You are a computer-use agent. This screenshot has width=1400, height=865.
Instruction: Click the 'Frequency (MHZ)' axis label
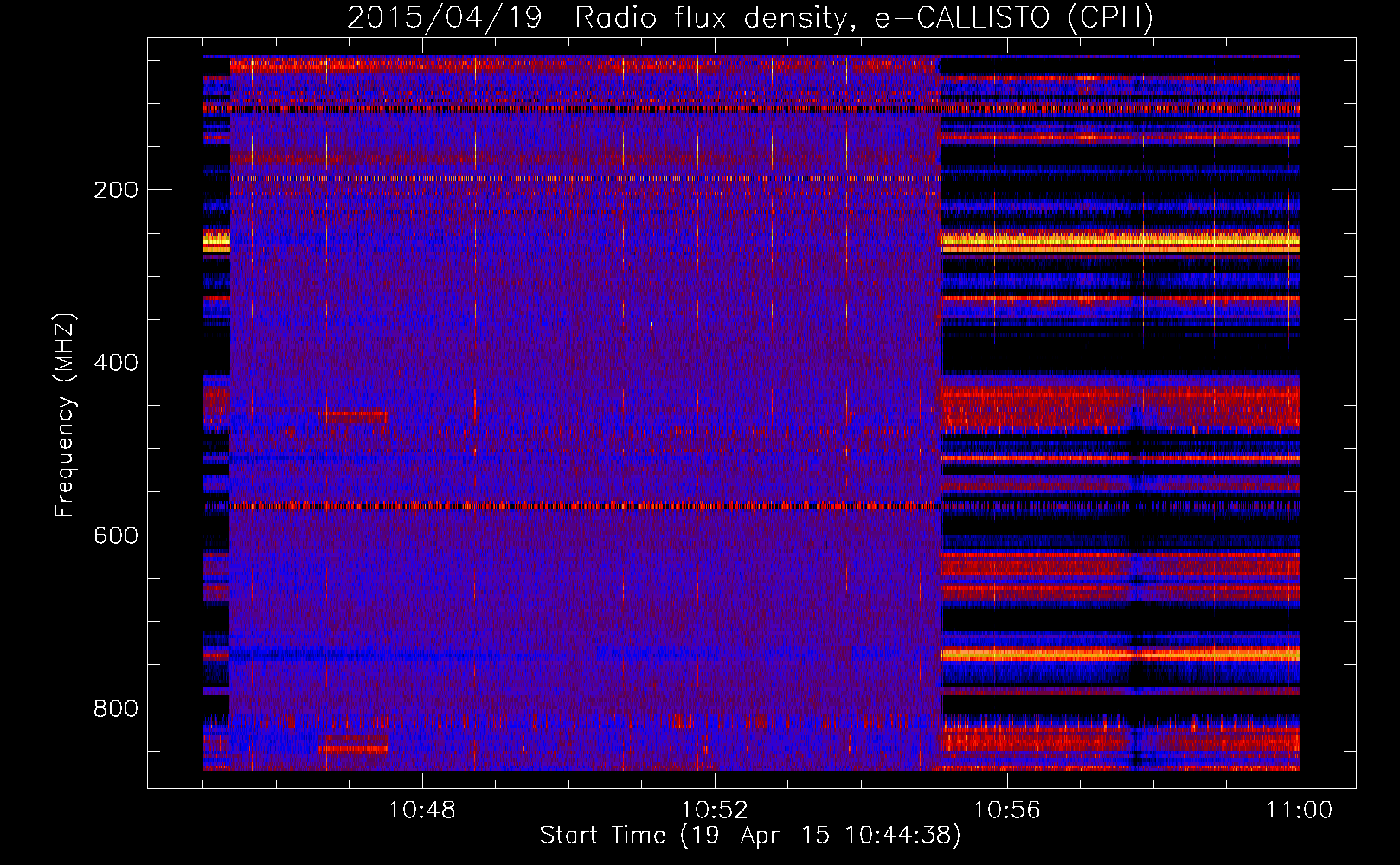click(65, 415)
